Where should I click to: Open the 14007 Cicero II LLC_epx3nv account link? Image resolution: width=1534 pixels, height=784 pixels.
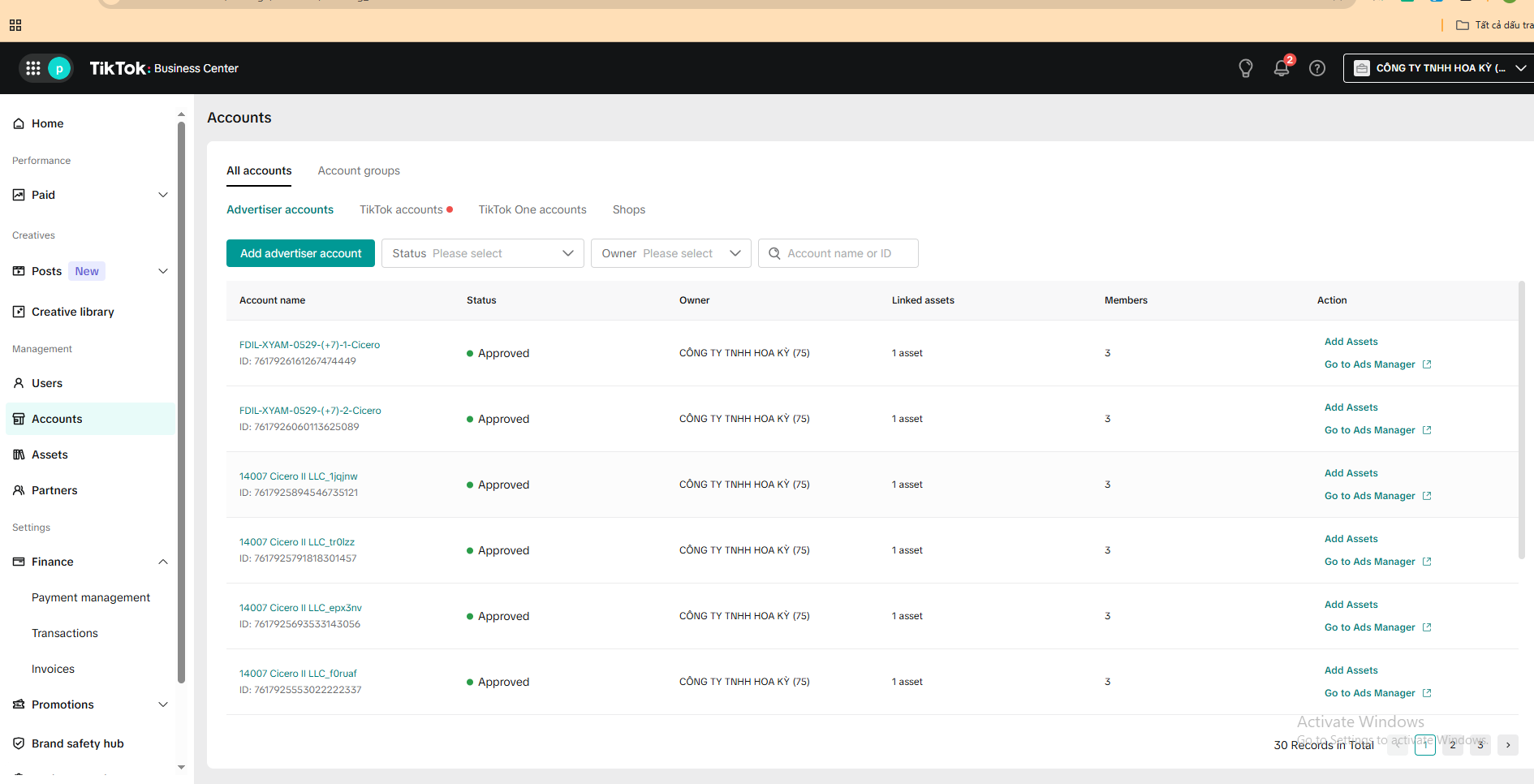300,608
